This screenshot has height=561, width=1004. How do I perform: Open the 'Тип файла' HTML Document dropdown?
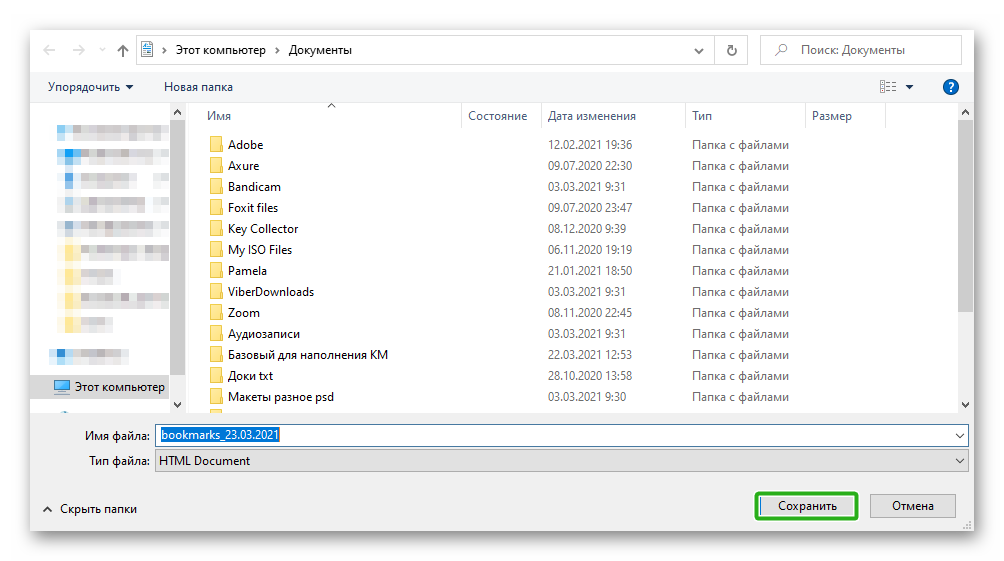562,461
